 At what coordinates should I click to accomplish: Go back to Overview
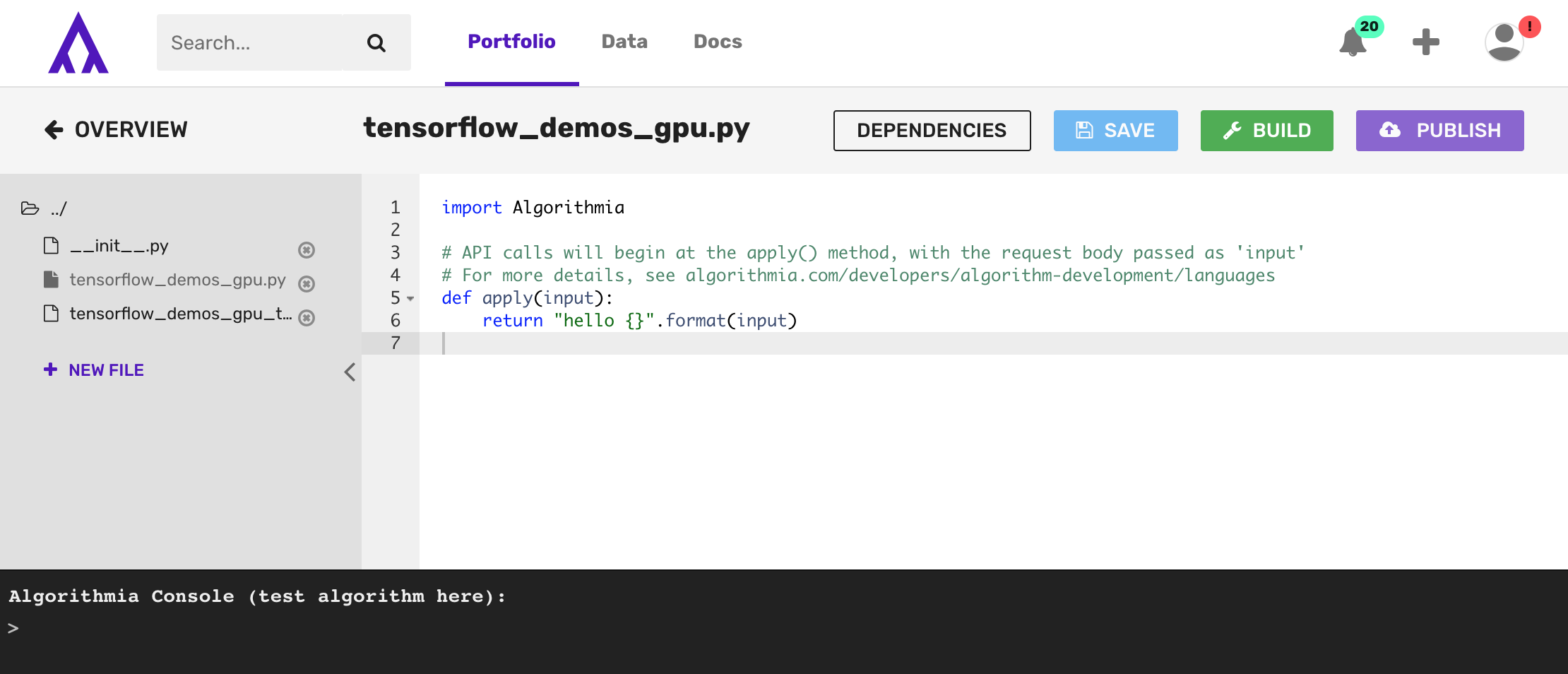(116, 129)
